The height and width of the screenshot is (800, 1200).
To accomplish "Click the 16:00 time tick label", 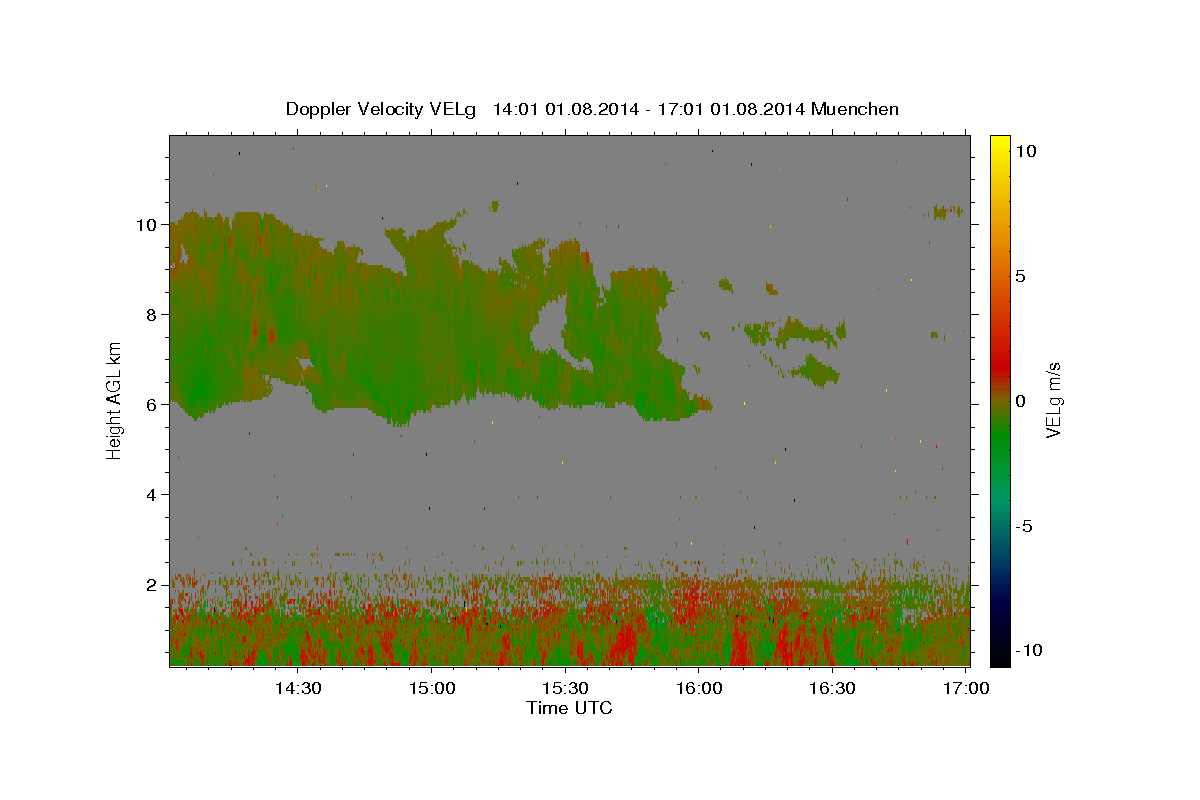I will [x=698, y=688].
